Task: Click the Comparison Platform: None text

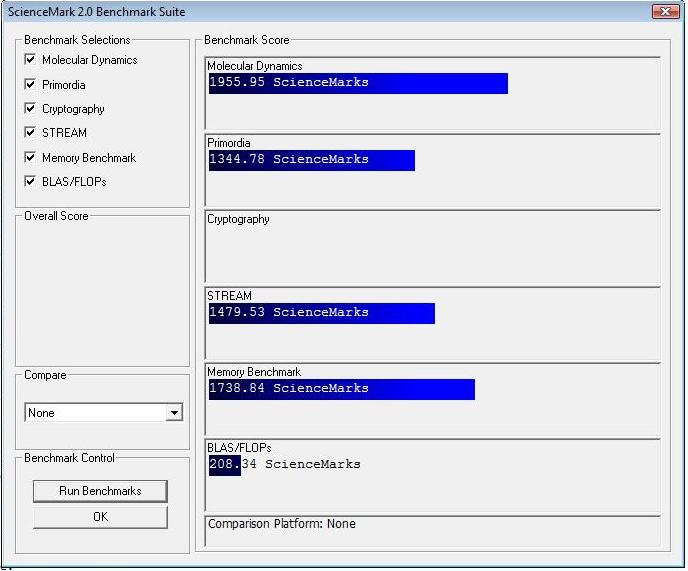Action: [x=281, y=524]
